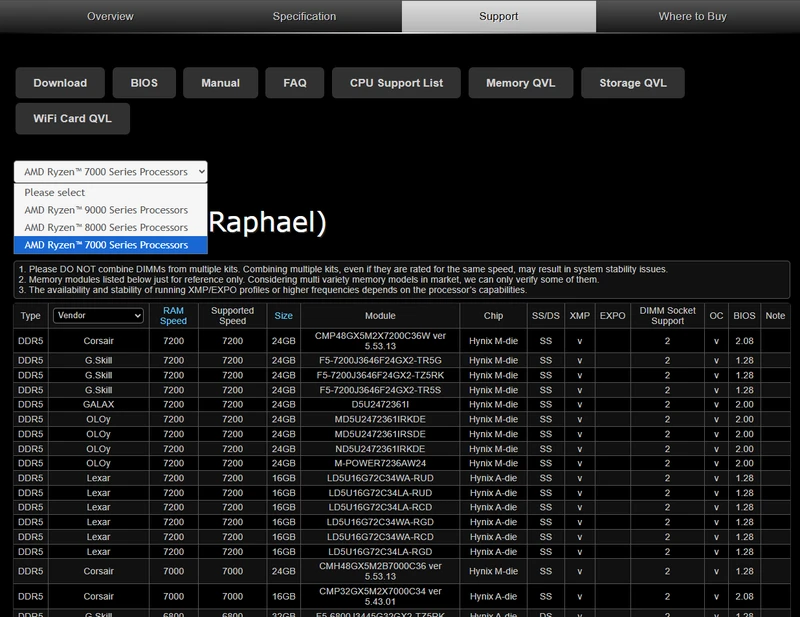800x617 pixels.
Task: Click the F5-7200J3646F24GX2-TR5G module cell
Action: 380,360
